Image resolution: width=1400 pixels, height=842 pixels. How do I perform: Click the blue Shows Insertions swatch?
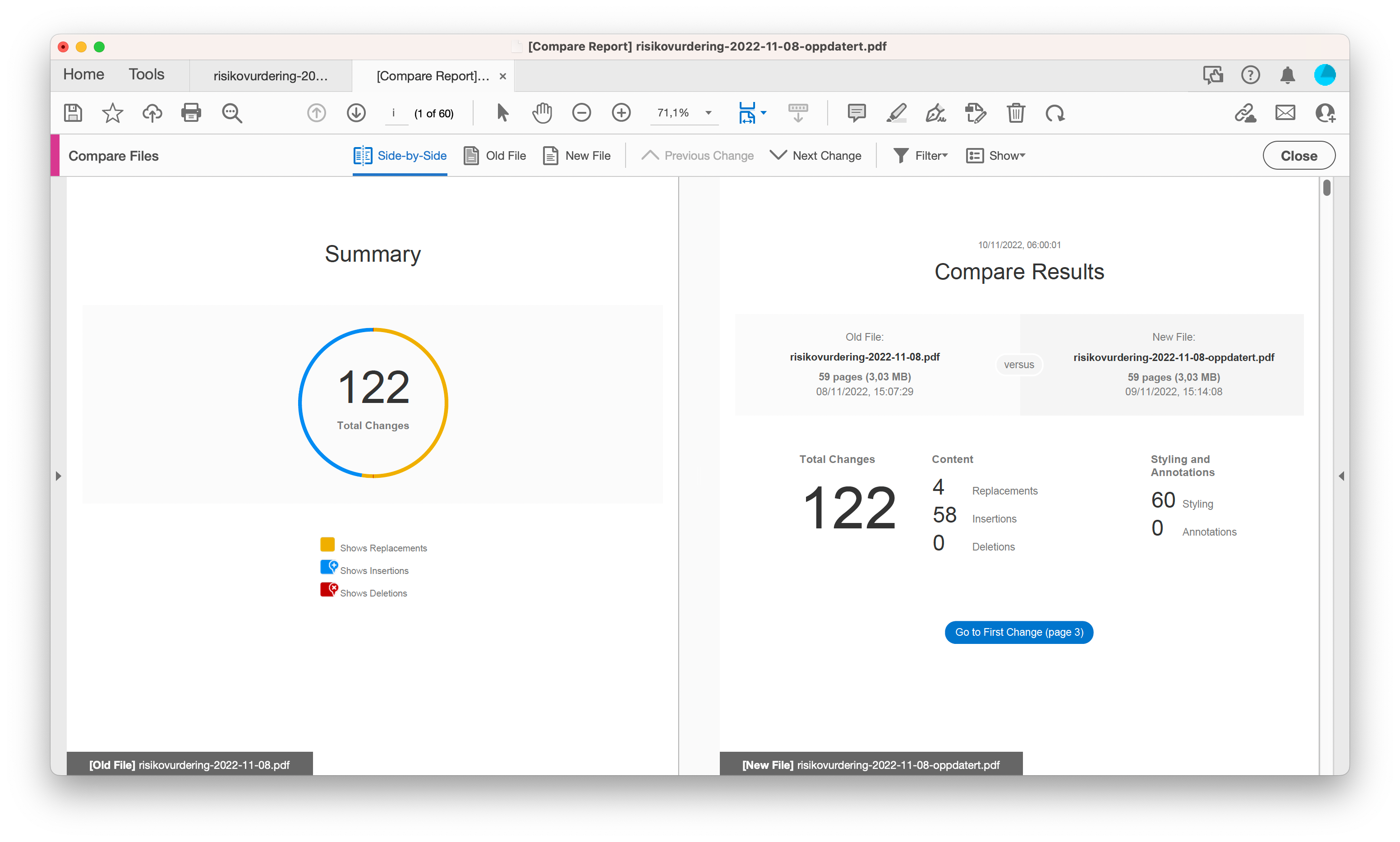[x=328, y=567]
